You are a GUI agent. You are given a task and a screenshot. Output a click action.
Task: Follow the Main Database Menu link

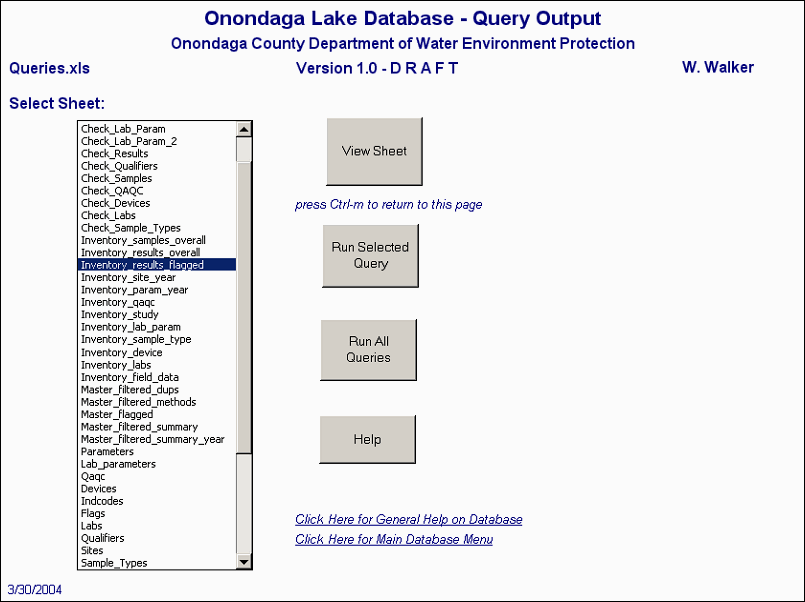[394, 539]
